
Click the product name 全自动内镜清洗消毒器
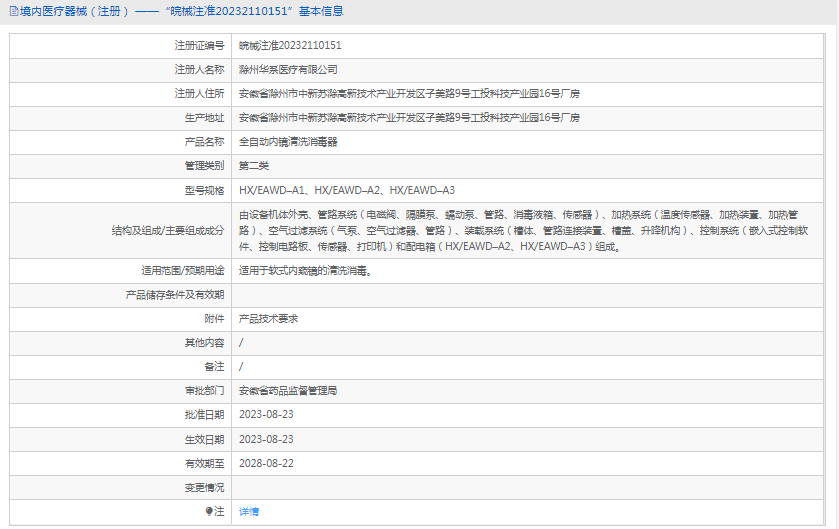tap(288, 142)
